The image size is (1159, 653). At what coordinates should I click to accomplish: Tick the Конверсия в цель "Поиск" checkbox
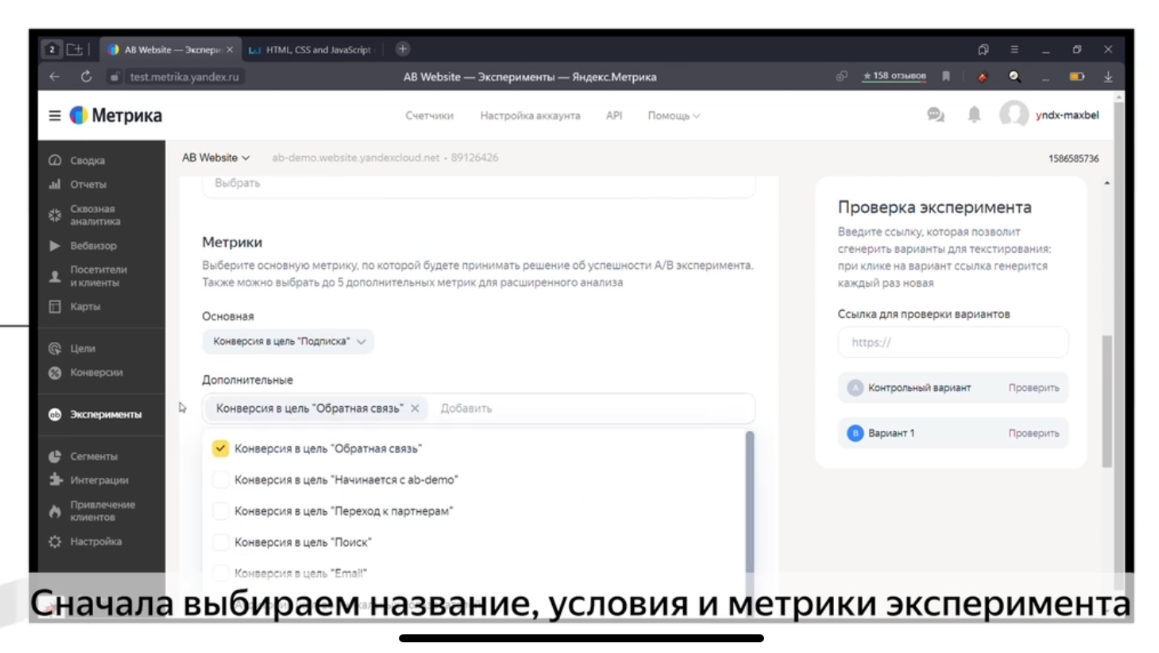pos(220,542)
